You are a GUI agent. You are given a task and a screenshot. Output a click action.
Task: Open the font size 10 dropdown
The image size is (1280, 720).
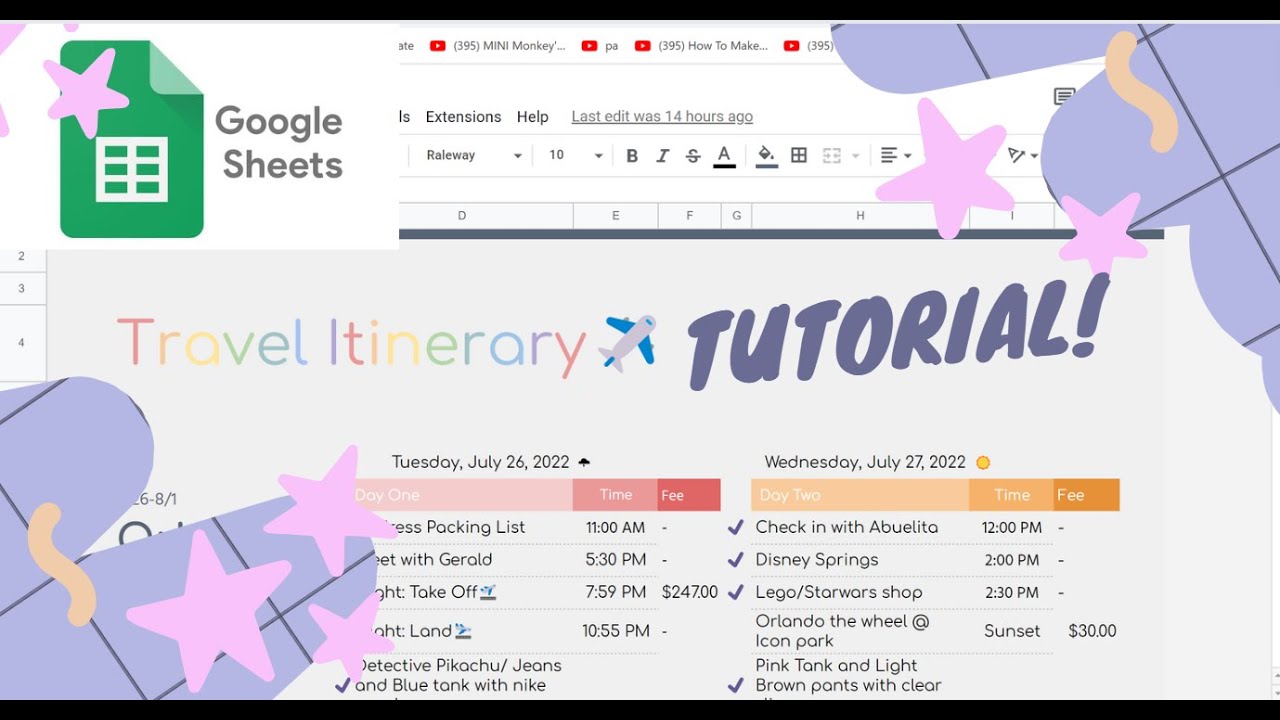tap(576, 155)
